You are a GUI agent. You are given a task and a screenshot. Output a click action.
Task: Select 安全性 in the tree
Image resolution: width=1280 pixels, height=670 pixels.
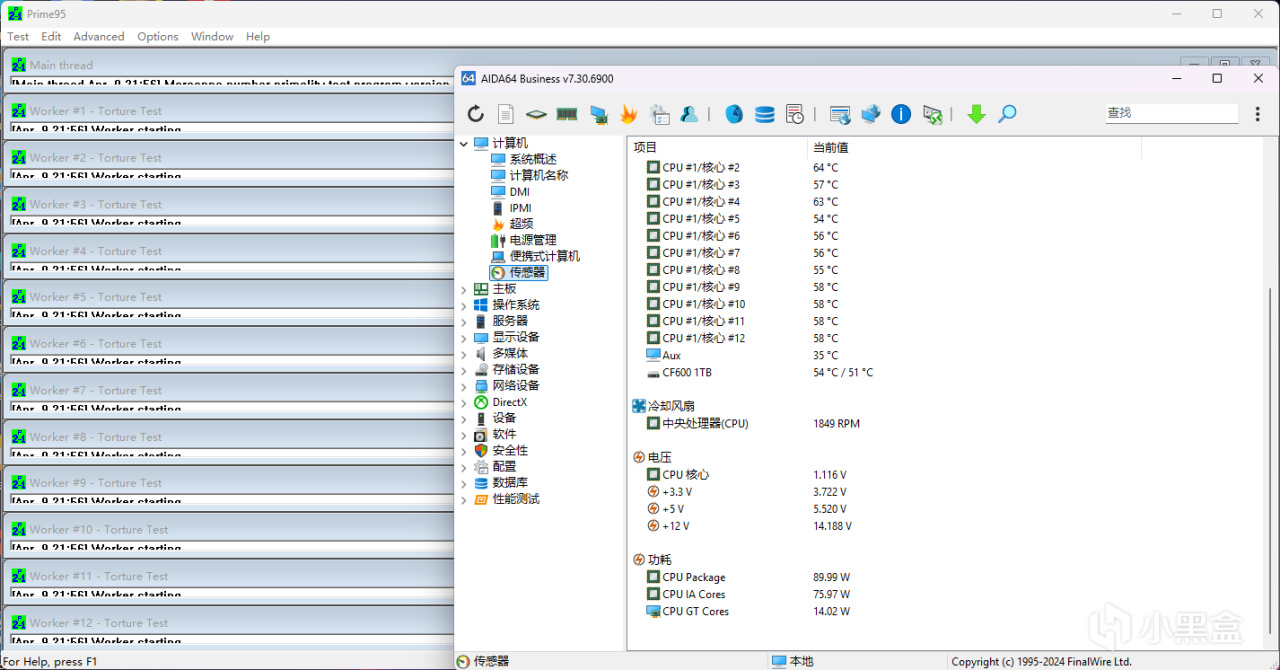(510, 450)
